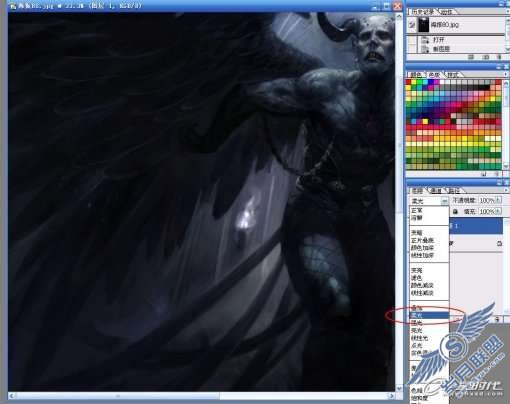
Task: Choose 正片叠底 from the blend mode list
Action: [422, 240]
